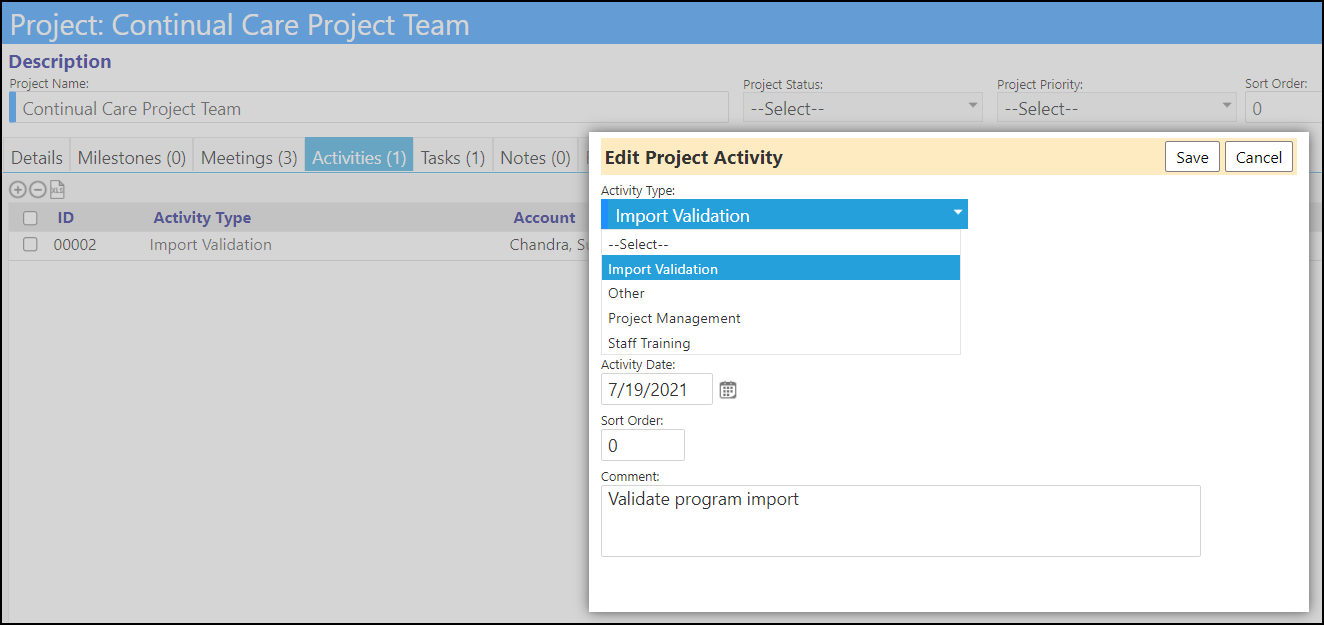This screenshot has height=625, width=1324.
Task: Collapse the Activity Type combo box arrow
Action: coord(957,214)
